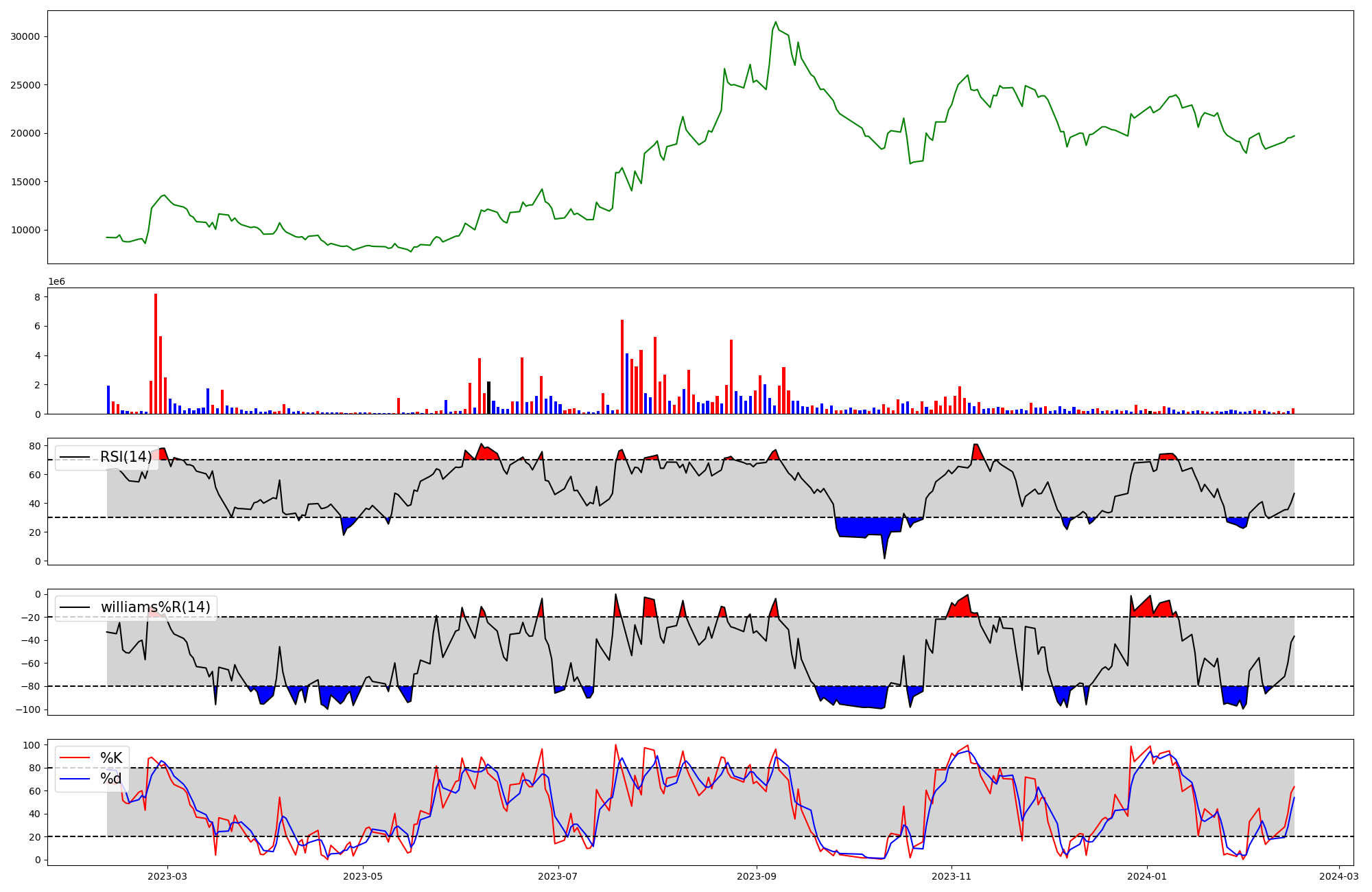This screenshot has width=1372, height=892.
Task: Select the %K legend entry
Action: [111, 758]
